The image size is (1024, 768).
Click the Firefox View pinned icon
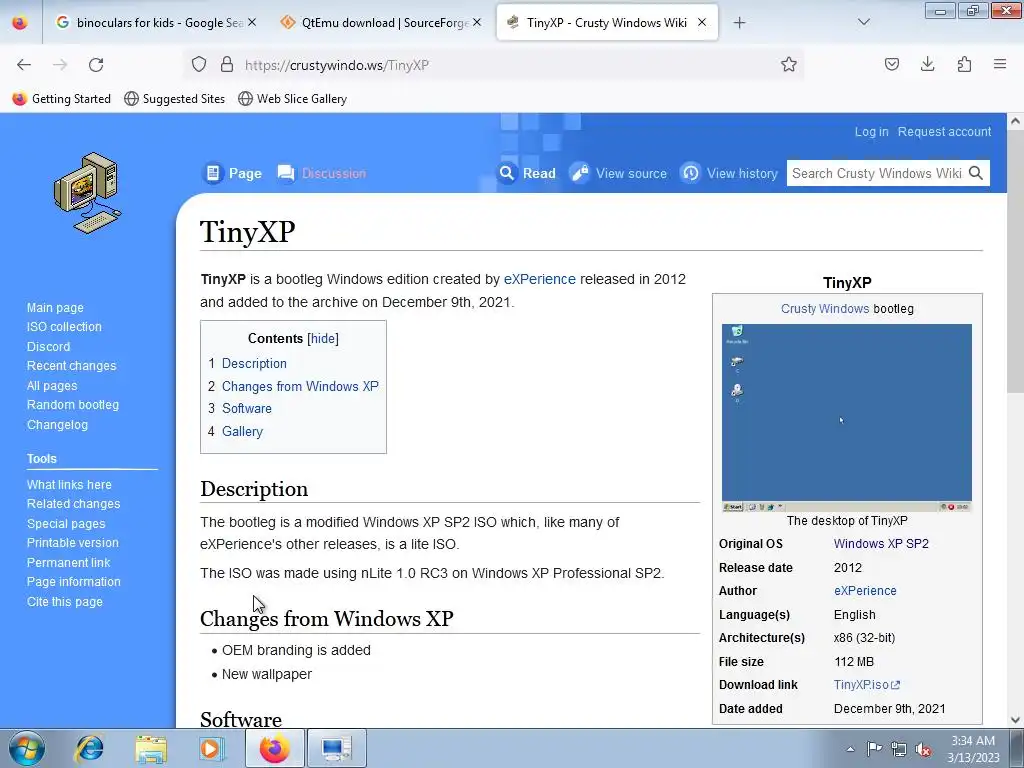pyautogui.click(x=20, y=23)
